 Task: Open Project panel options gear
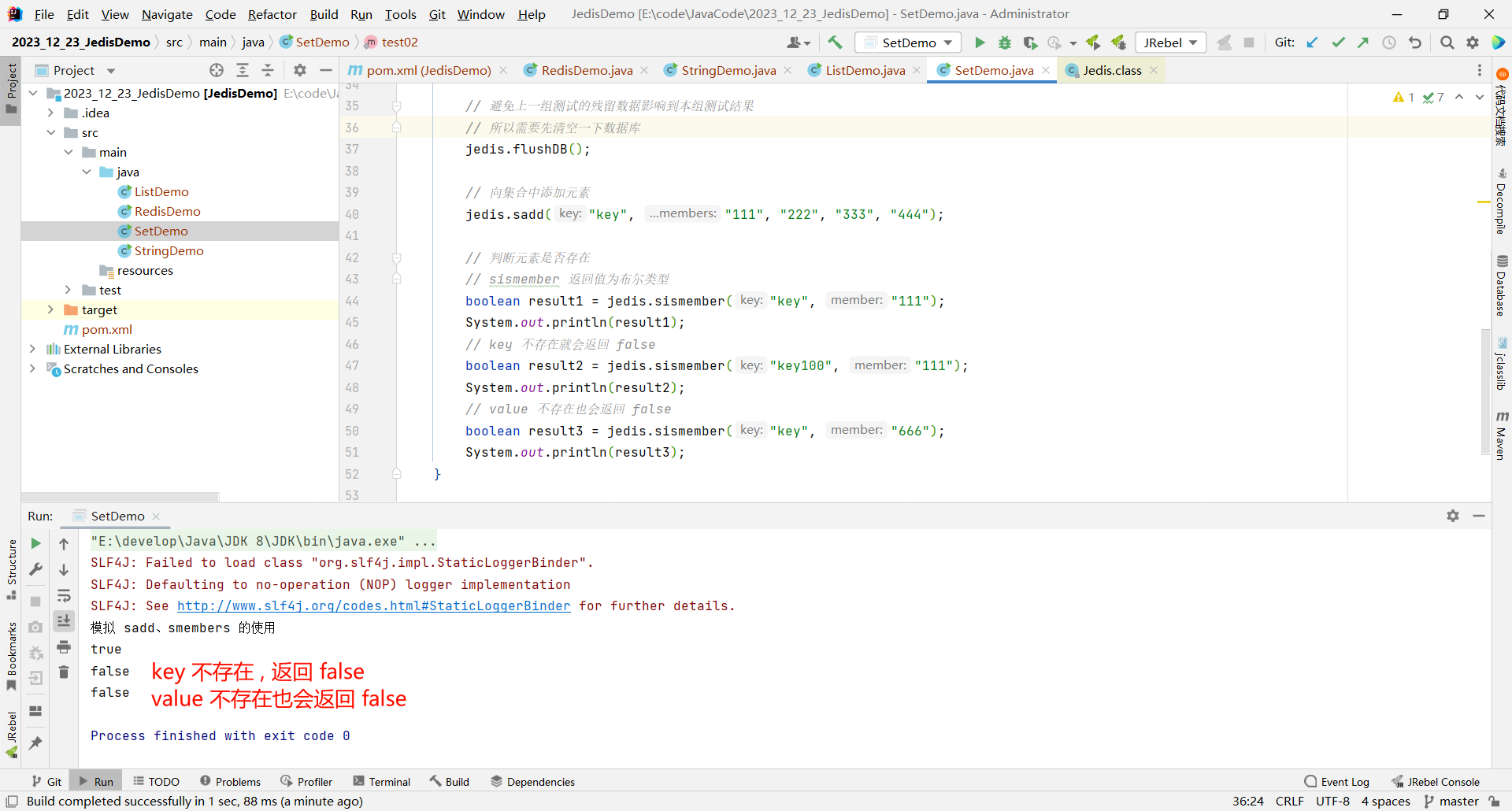tap(300, 70)
